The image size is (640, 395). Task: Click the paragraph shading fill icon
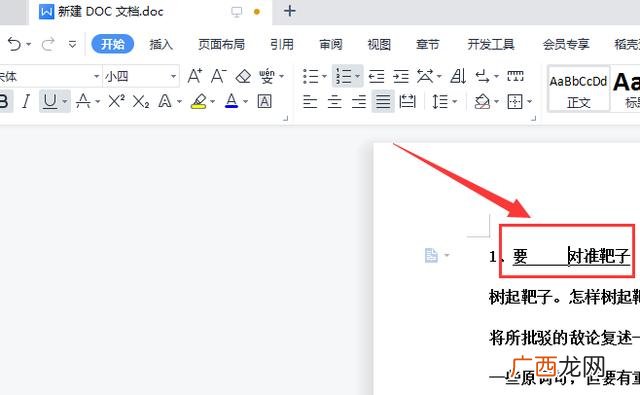482,101
